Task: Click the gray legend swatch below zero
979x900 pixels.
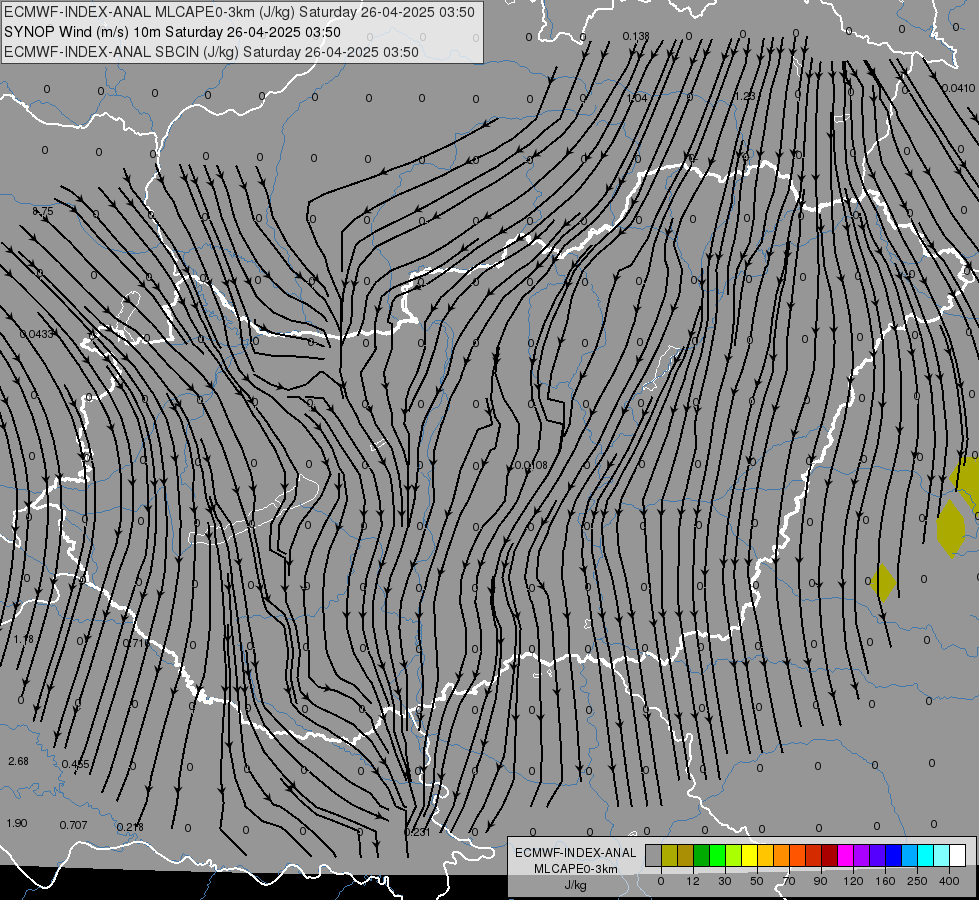Action: point(654,855)
